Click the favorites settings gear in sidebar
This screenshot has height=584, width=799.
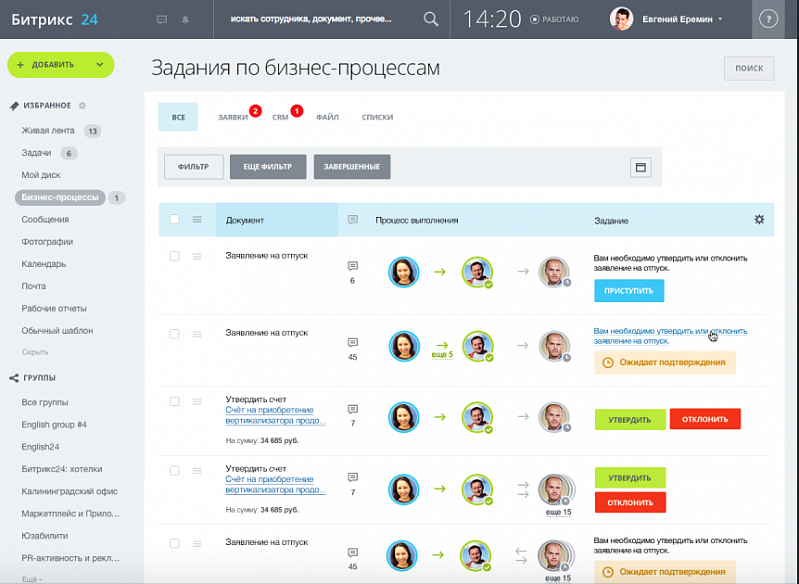click(x=82, y=105)
